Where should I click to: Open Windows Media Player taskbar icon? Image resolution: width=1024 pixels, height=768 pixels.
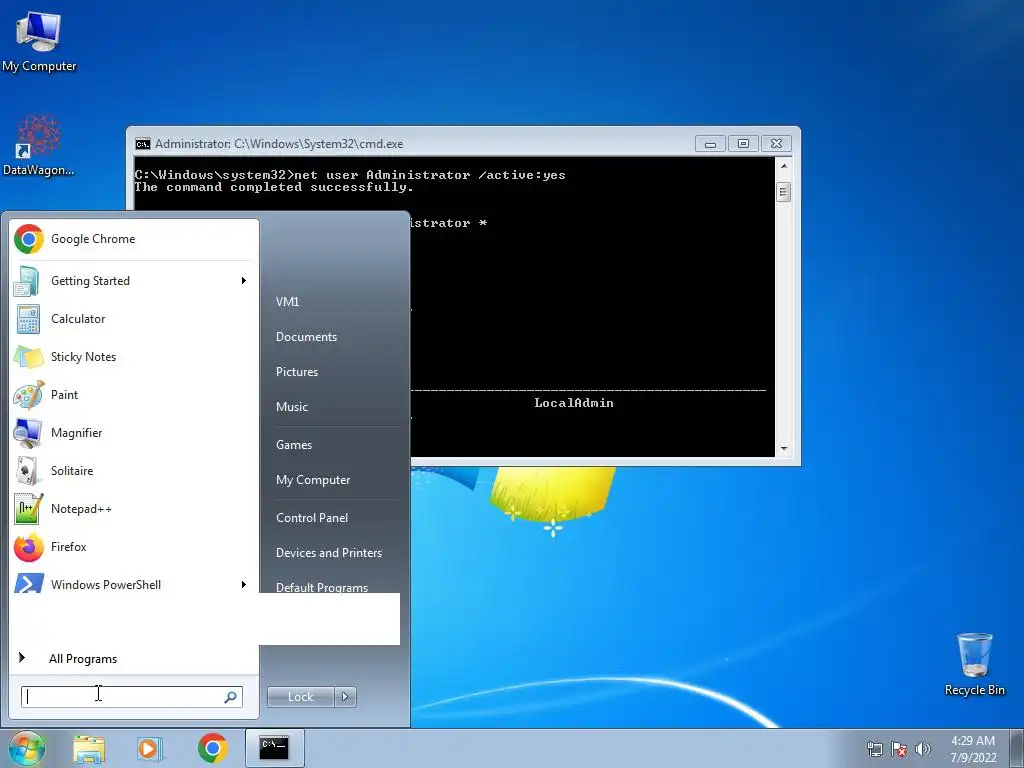(x=150, y=748)
